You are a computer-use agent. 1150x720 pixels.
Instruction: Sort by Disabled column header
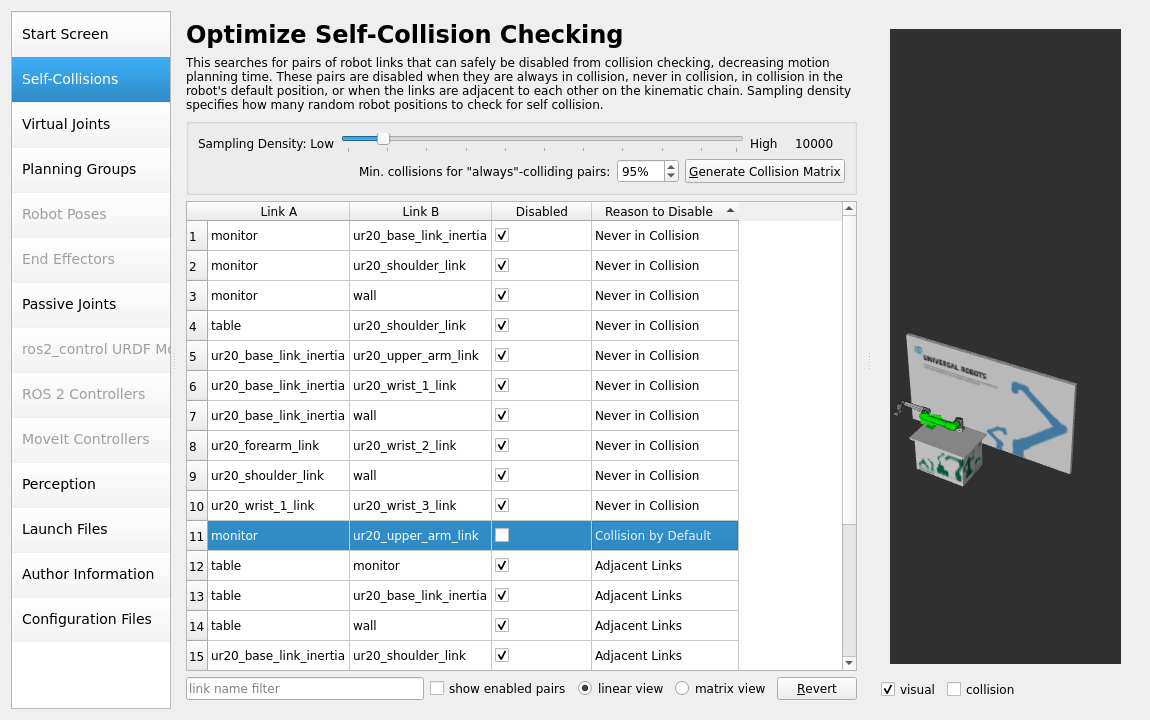point(541,211)
